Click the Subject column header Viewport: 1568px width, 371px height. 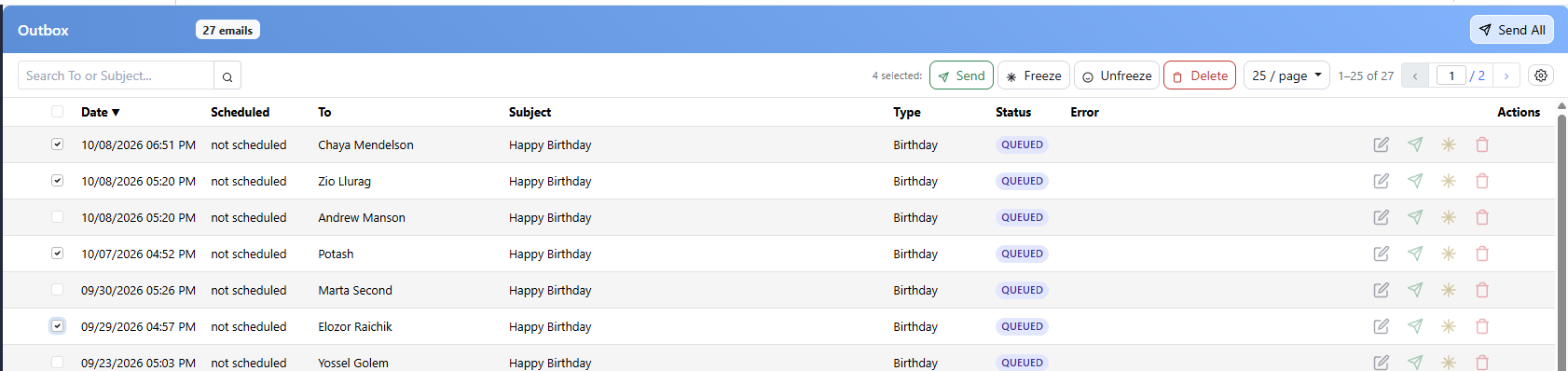point(530,112)
